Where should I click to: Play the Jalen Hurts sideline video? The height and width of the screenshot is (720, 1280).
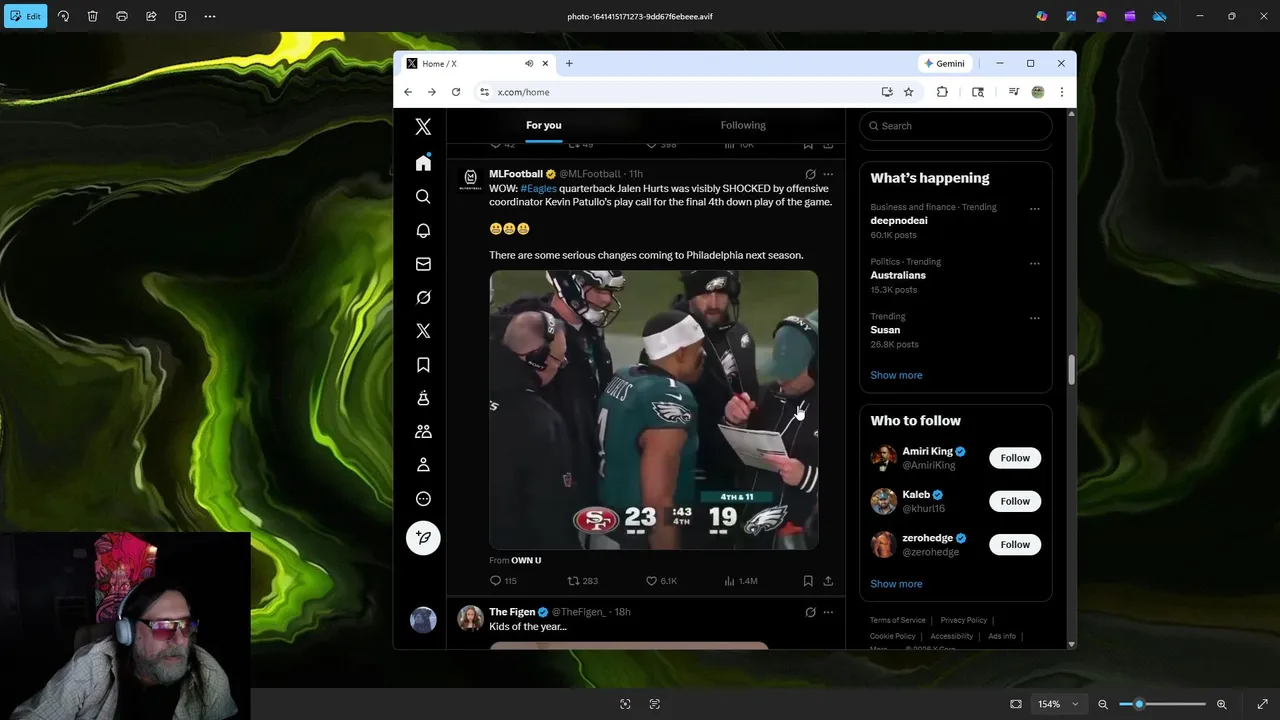click(654, 410)
